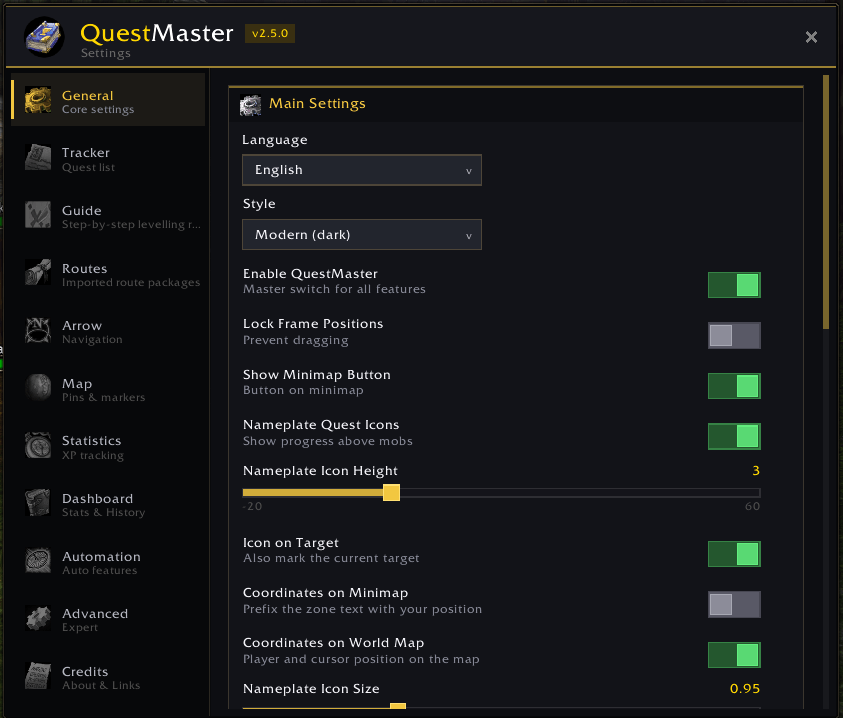The height and width of the screenshot is (718, 843).
Task: Click the Advanced cog icon
Action: tap(38, 619)
